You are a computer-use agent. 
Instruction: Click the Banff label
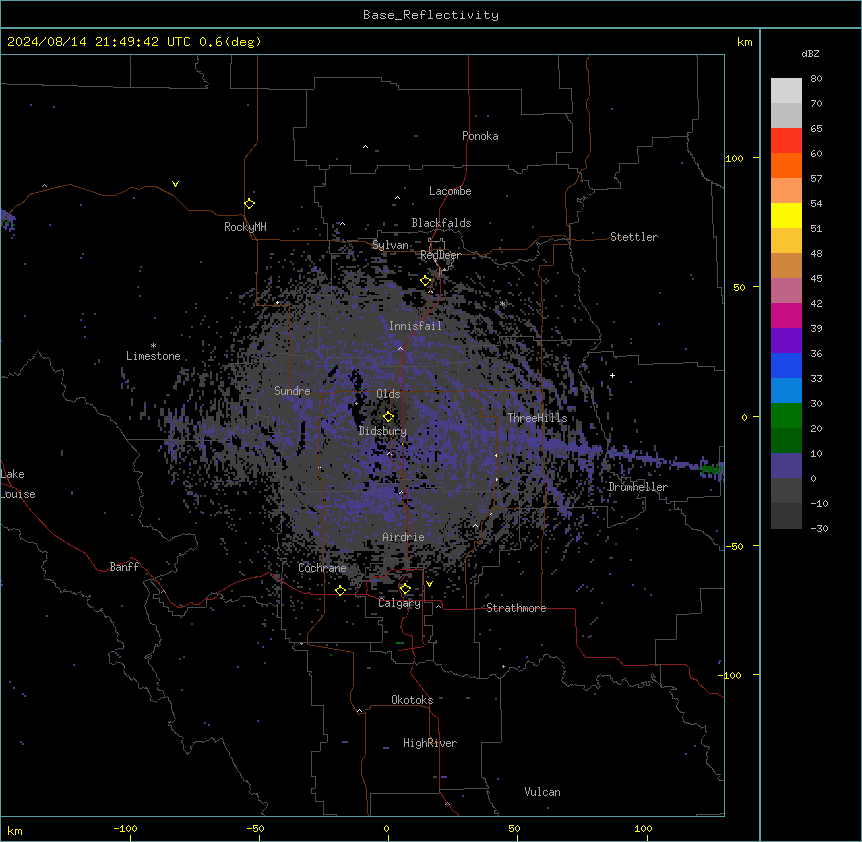click(x=124, y=567)
